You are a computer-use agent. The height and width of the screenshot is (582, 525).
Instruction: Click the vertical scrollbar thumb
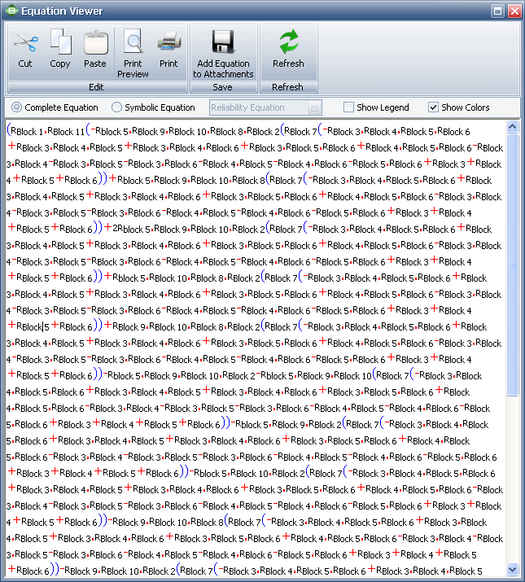click(512, 265)
